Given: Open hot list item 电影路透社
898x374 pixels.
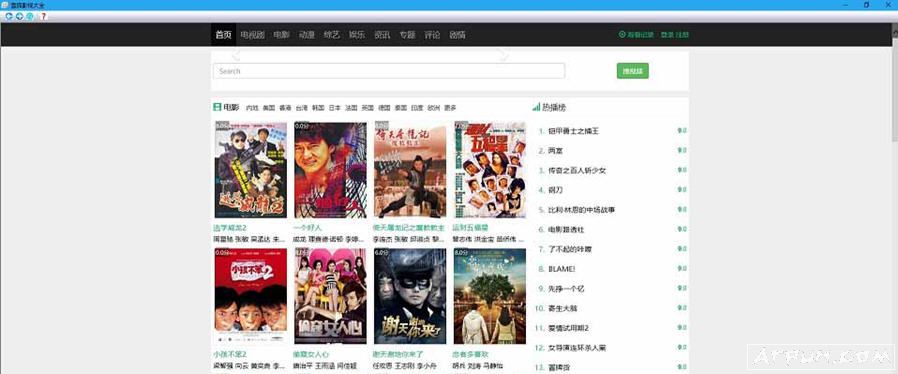Looking at the screenshot, I should tap(566, 230).
